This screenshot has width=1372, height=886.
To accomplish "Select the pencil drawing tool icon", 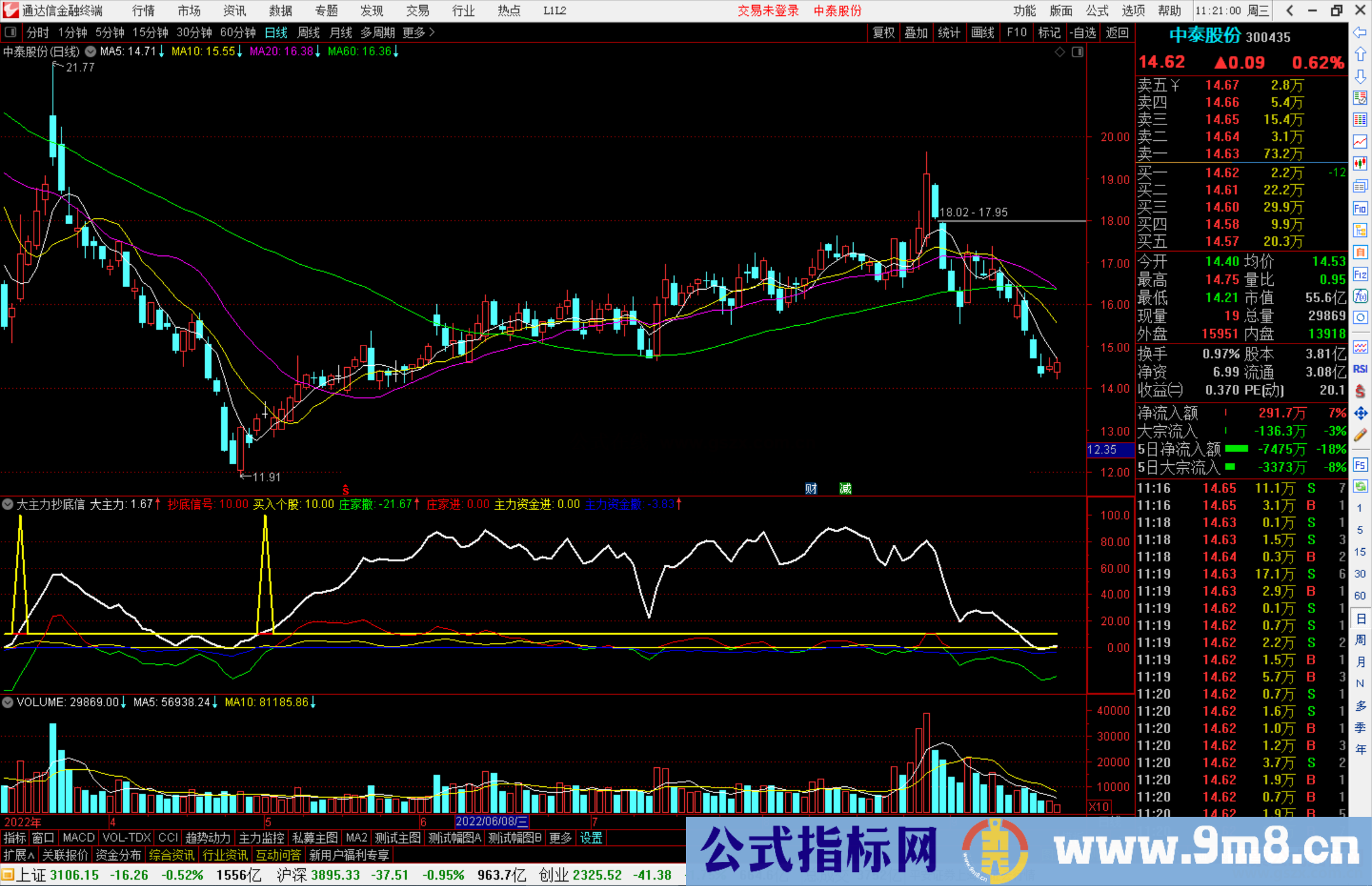I will (x=1360, y=436).
